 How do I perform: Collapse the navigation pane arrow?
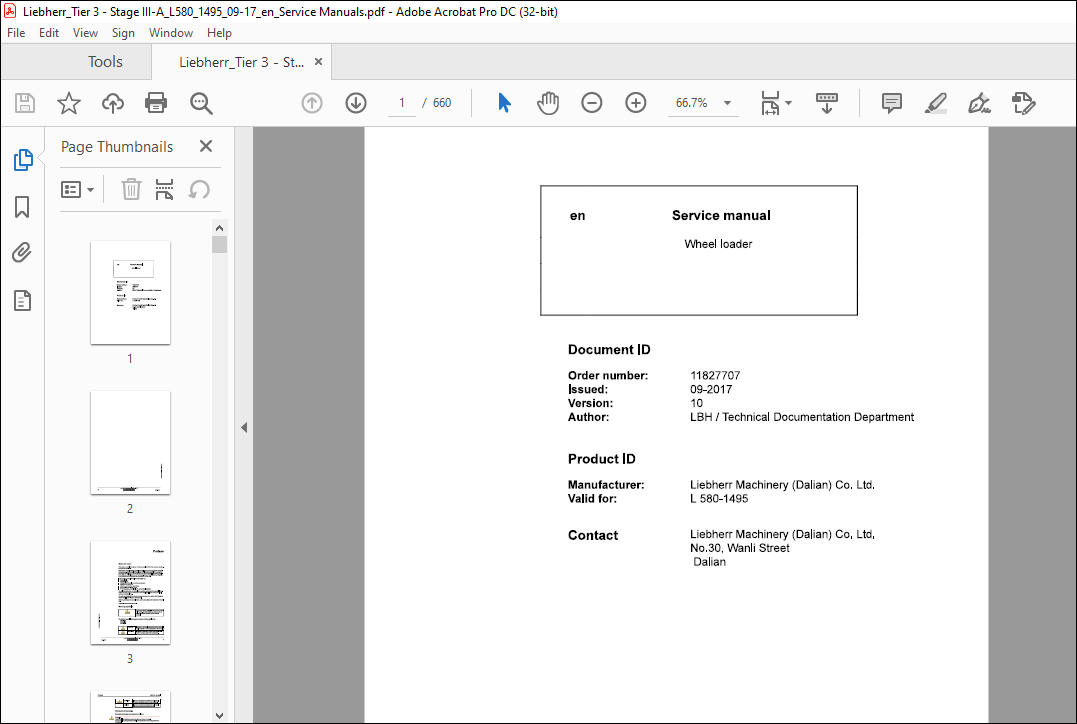coord(244,427)
